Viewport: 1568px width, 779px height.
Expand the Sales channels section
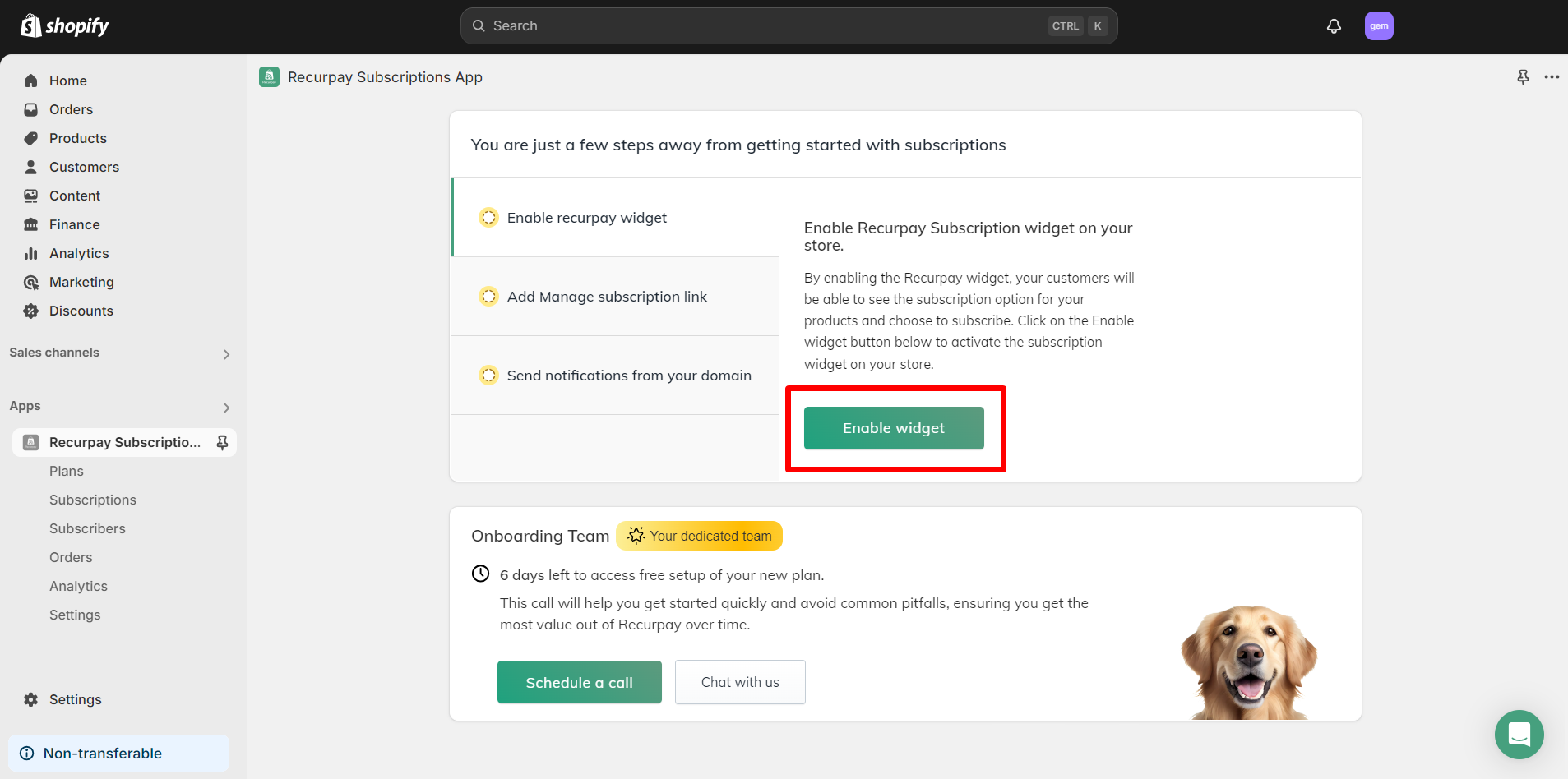[x=226, y=353]
